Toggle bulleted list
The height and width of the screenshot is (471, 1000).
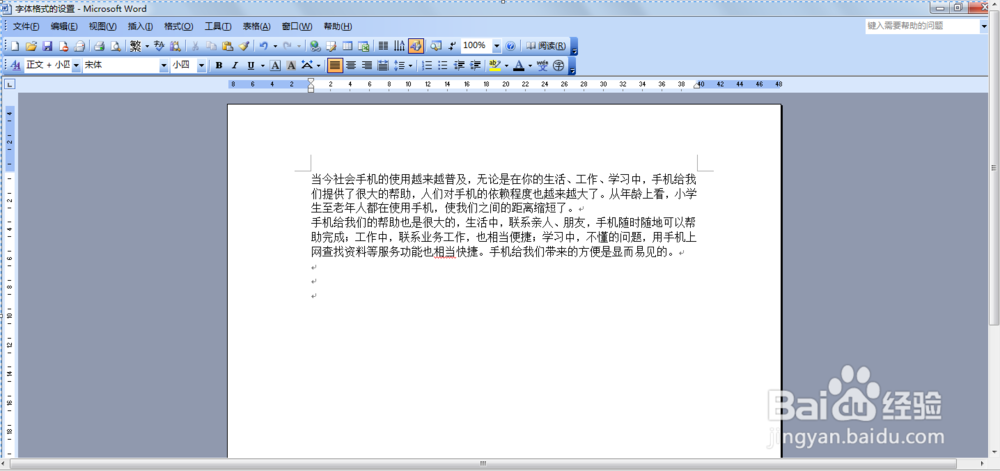[443, 65]
